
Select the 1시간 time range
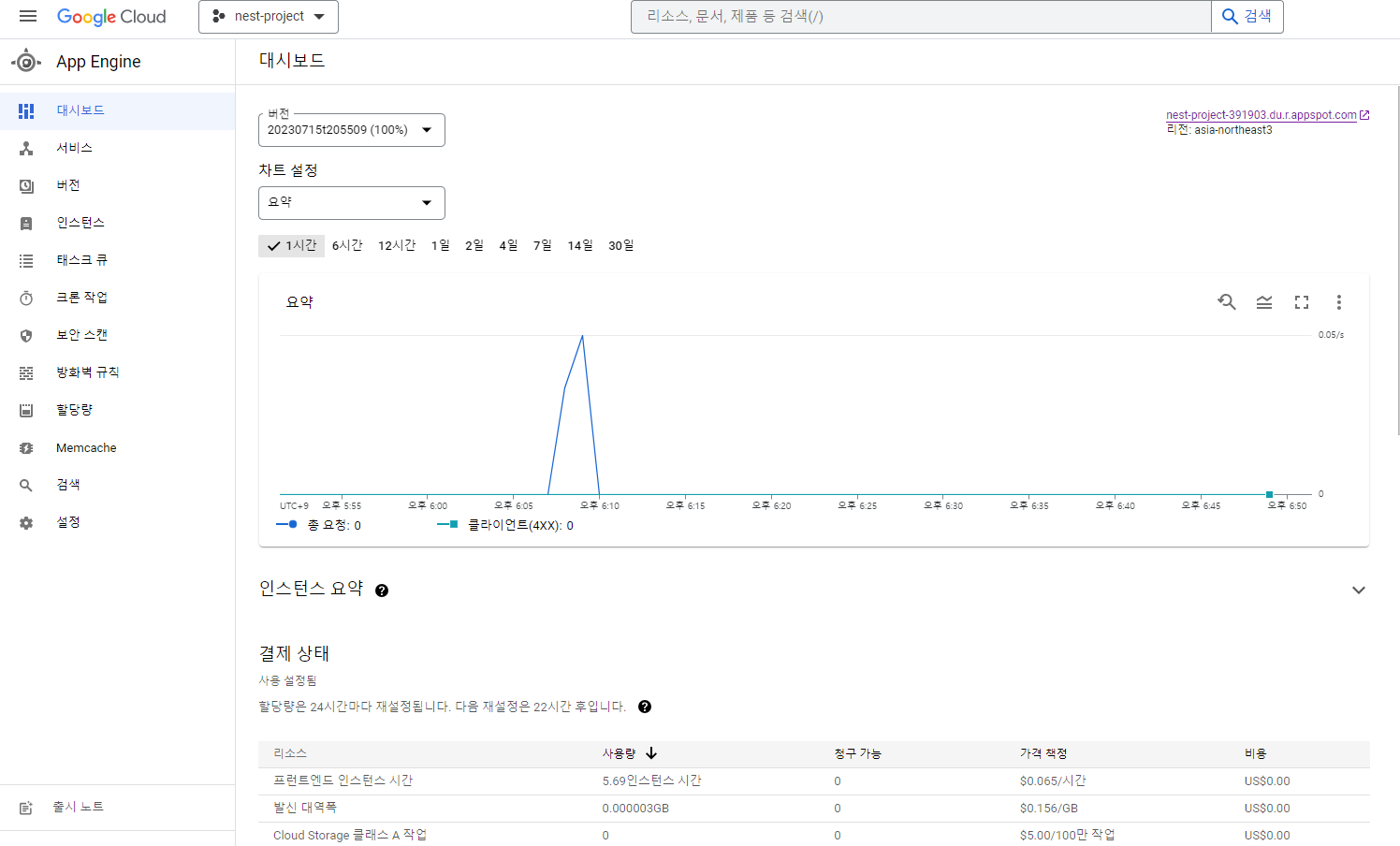point(292,245)
